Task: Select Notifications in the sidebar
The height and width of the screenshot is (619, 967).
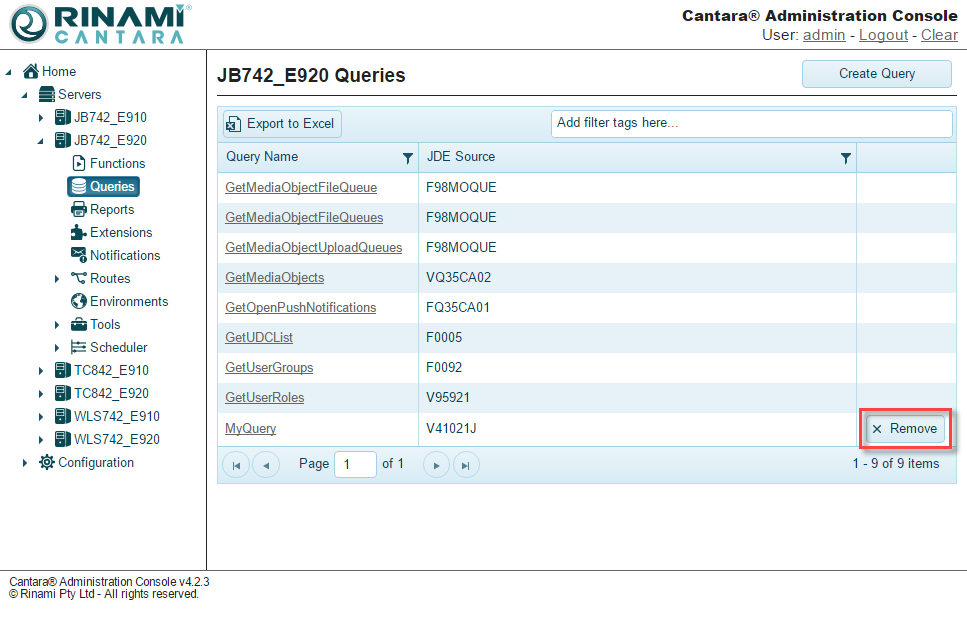Action: (124, 255)
